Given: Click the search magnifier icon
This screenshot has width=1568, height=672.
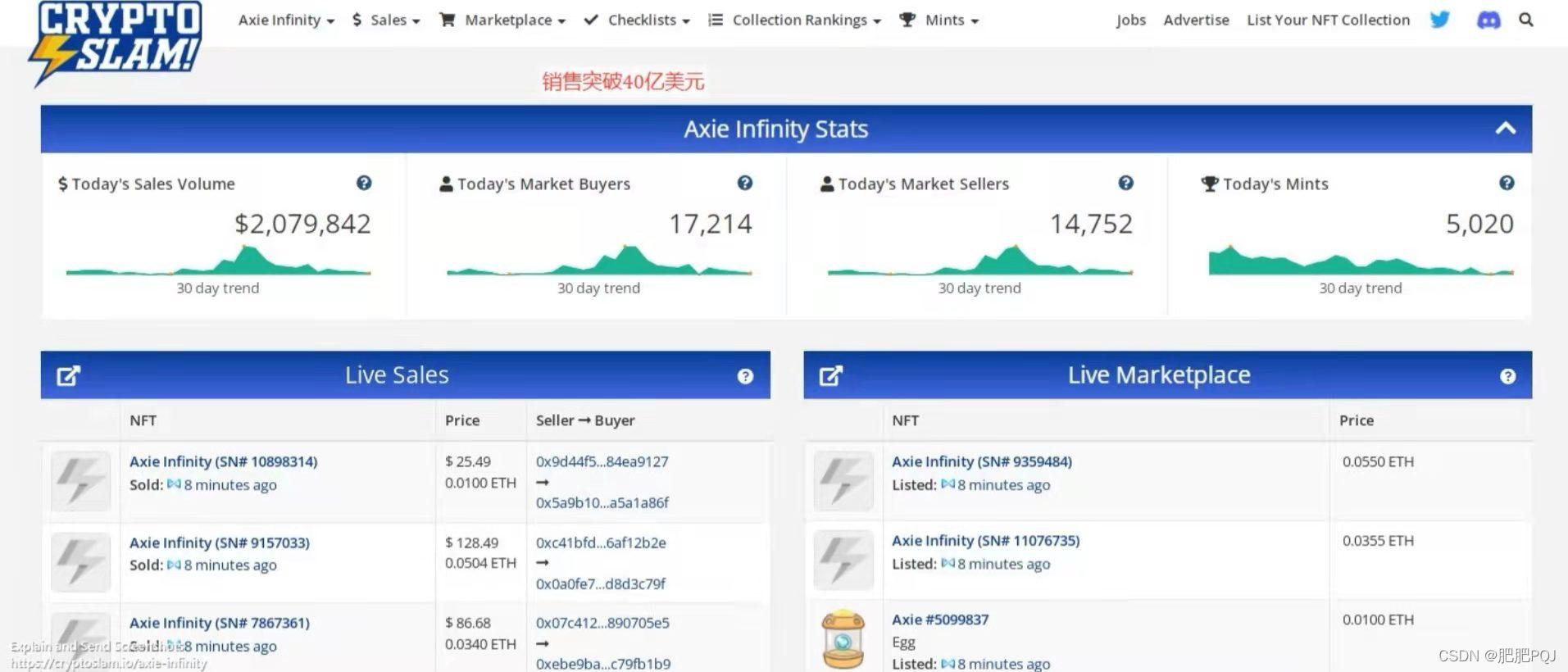Looking at the screenshot, I should tap(1525, 20).
